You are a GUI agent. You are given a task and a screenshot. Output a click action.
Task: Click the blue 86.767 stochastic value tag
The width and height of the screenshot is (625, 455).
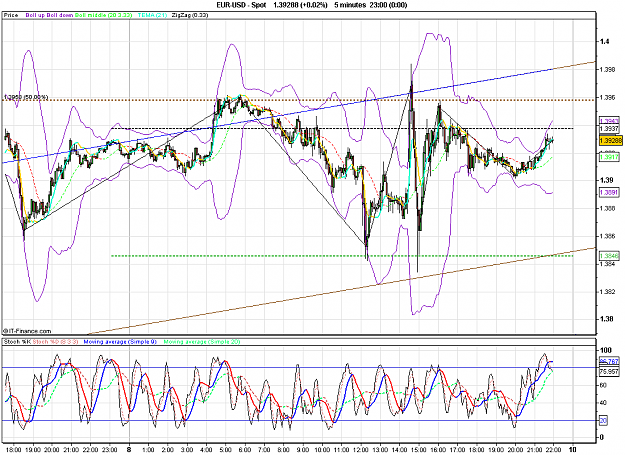pos(609,362)
